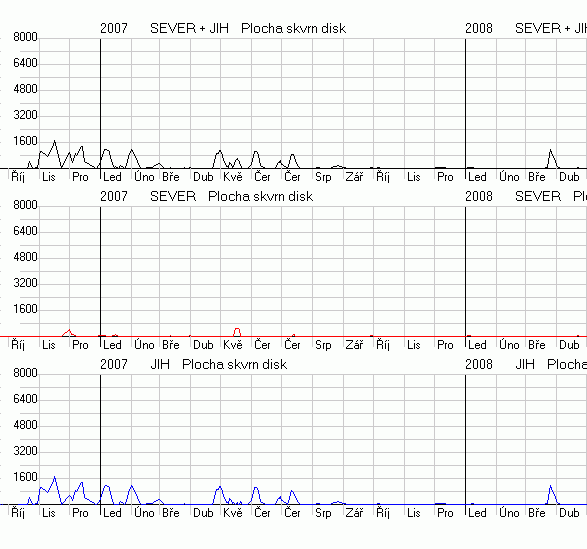587x549 pixels.
Task: Select the 'SEVER + JIH Plocha skvrn disk' title
Action: (x=248, y=28)
